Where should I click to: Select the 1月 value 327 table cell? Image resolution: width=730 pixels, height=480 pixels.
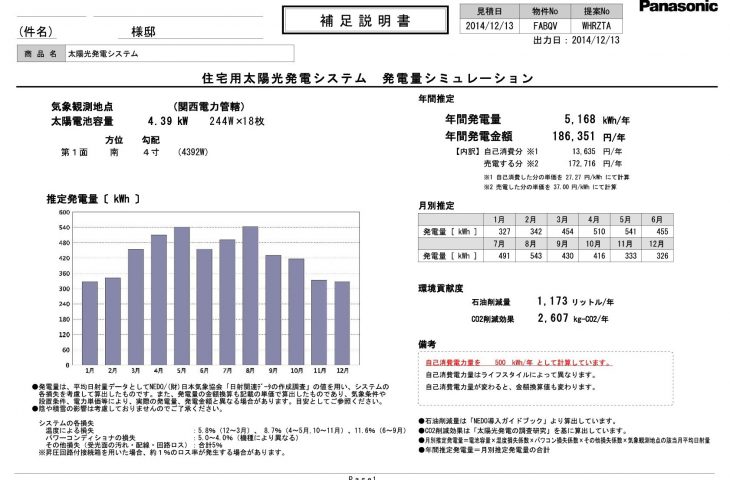pos(499,231)
